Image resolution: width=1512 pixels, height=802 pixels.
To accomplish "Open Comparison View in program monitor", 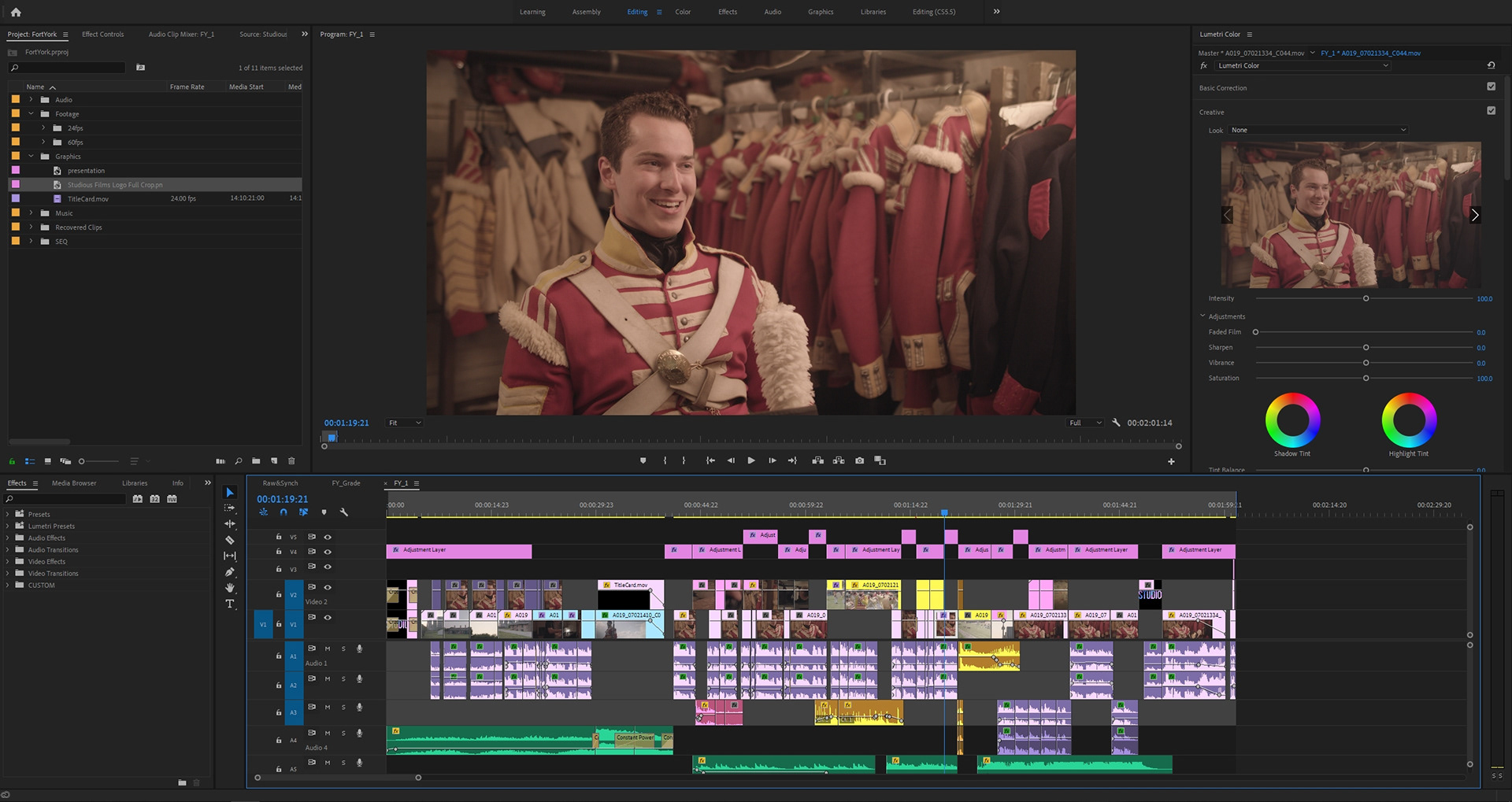I will [880, 460].
